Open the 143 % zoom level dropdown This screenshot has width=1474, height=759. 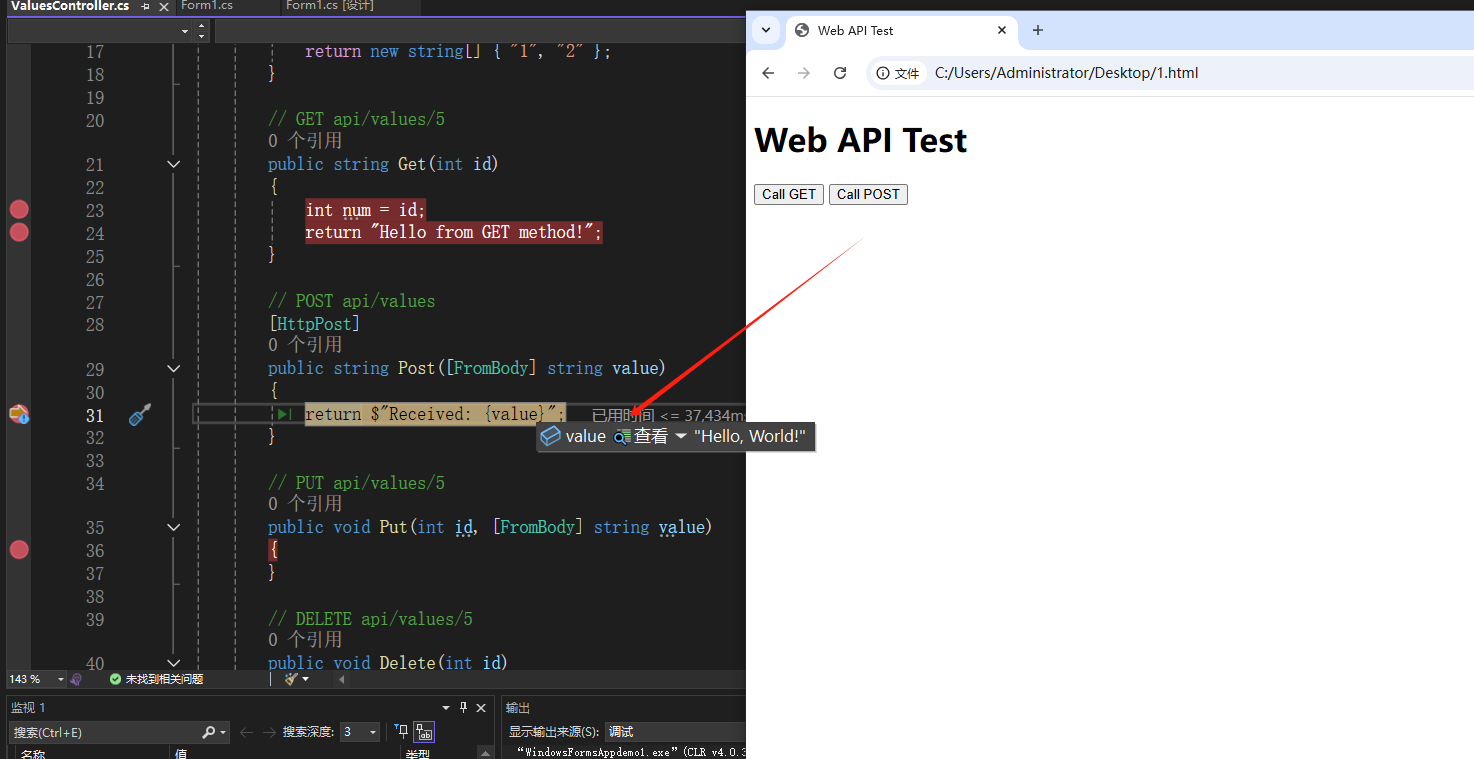(x=61, y=679)
